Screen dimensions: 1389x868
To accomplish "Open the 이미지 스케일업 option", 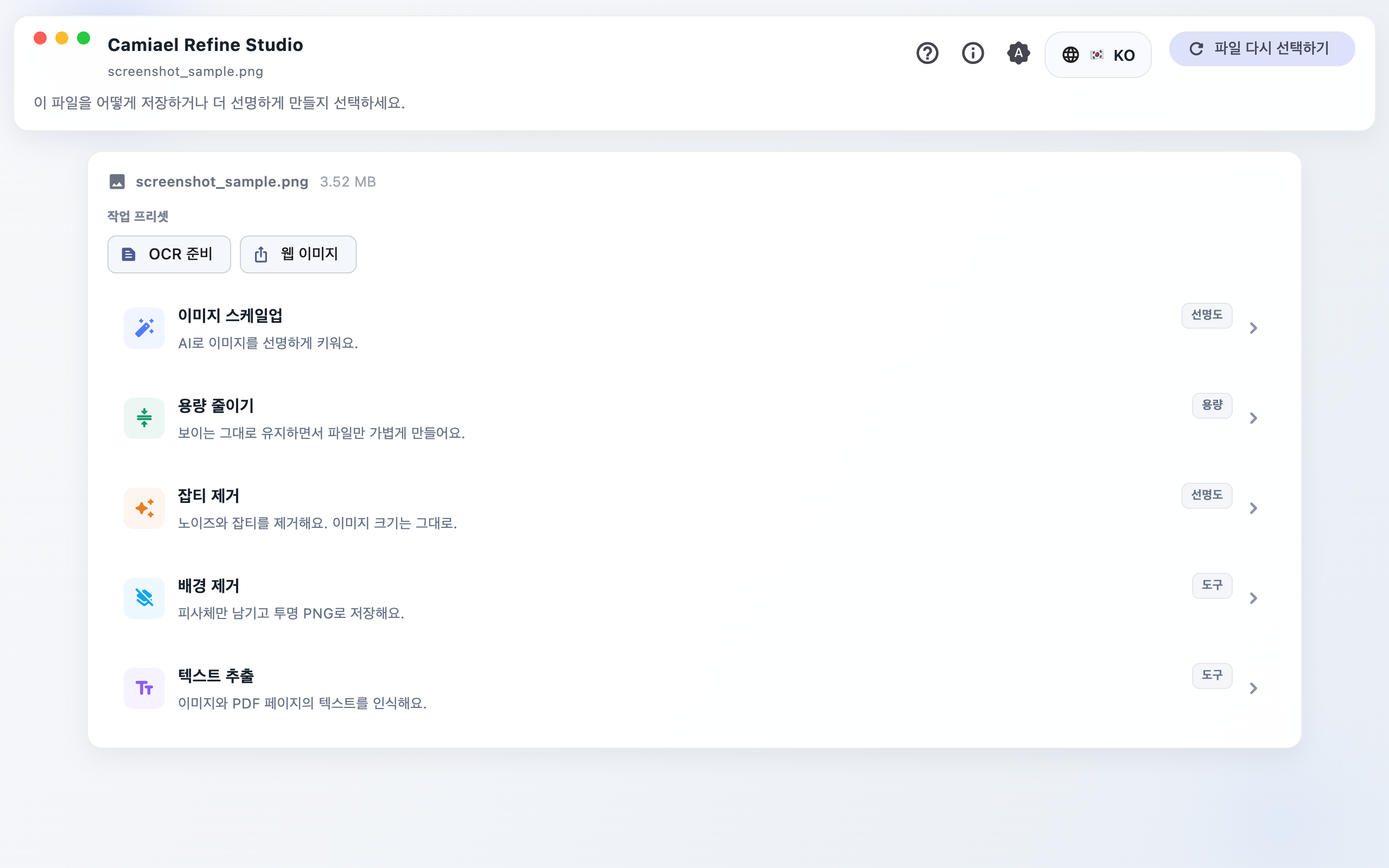I will click(x=694, y=328).
